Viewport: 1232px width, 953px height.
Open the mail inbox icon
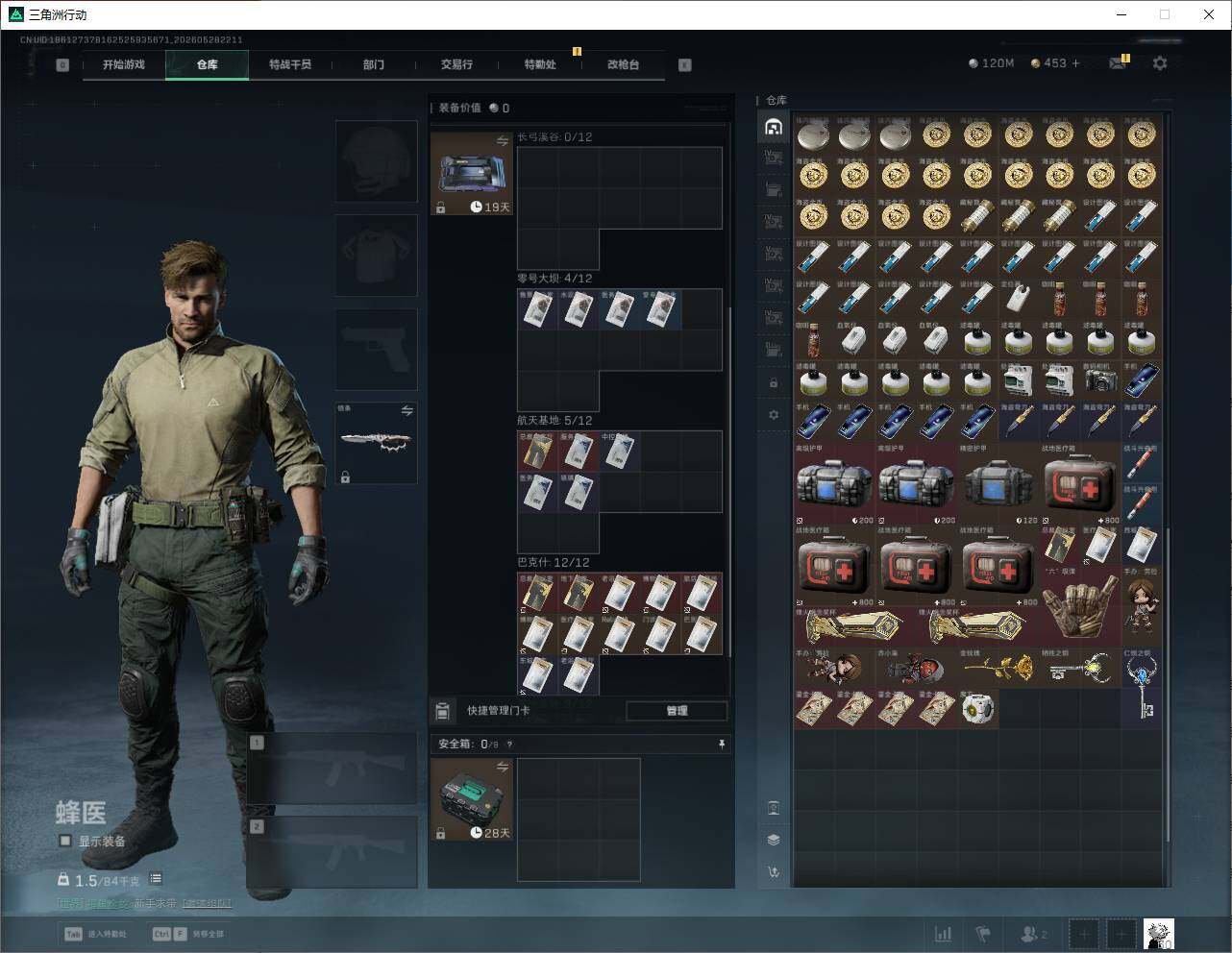pyautogui.click(x=1117, y=63)
